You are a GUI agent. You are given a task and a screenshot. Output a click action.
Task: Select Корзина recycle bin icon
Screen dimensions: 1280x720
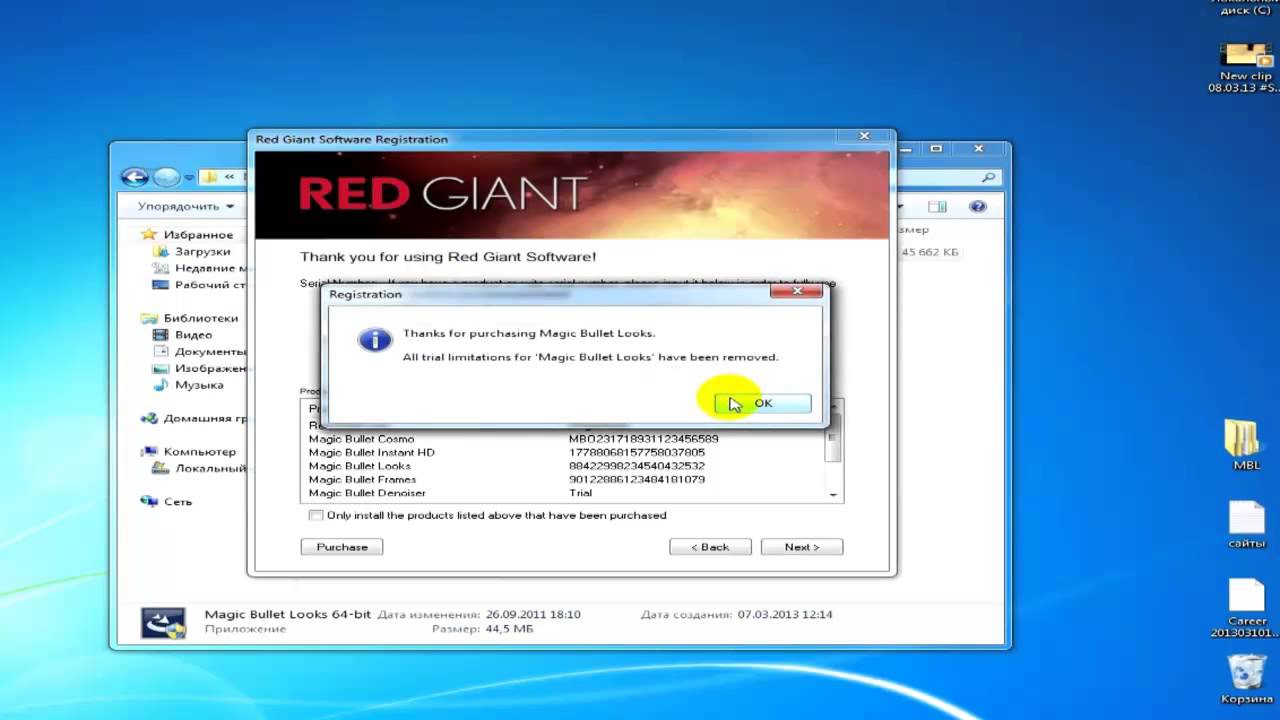tap(1246, 680)
